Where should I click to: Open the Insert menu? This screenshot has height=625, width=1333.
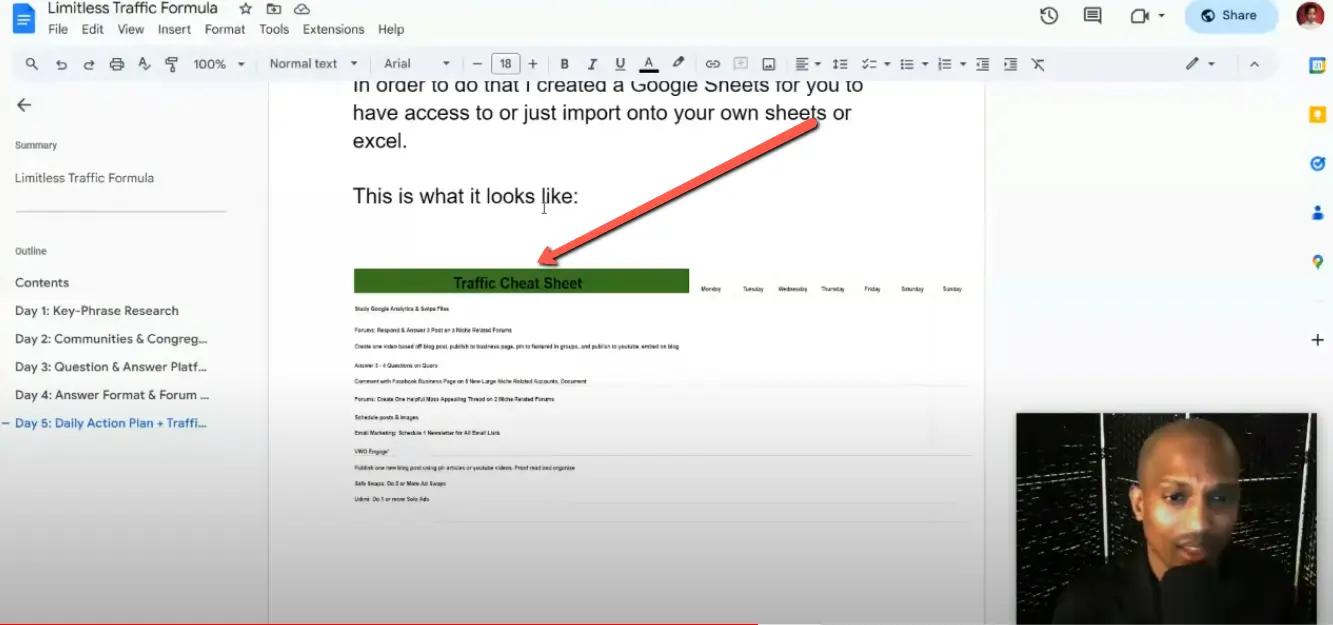coord(174,29)
